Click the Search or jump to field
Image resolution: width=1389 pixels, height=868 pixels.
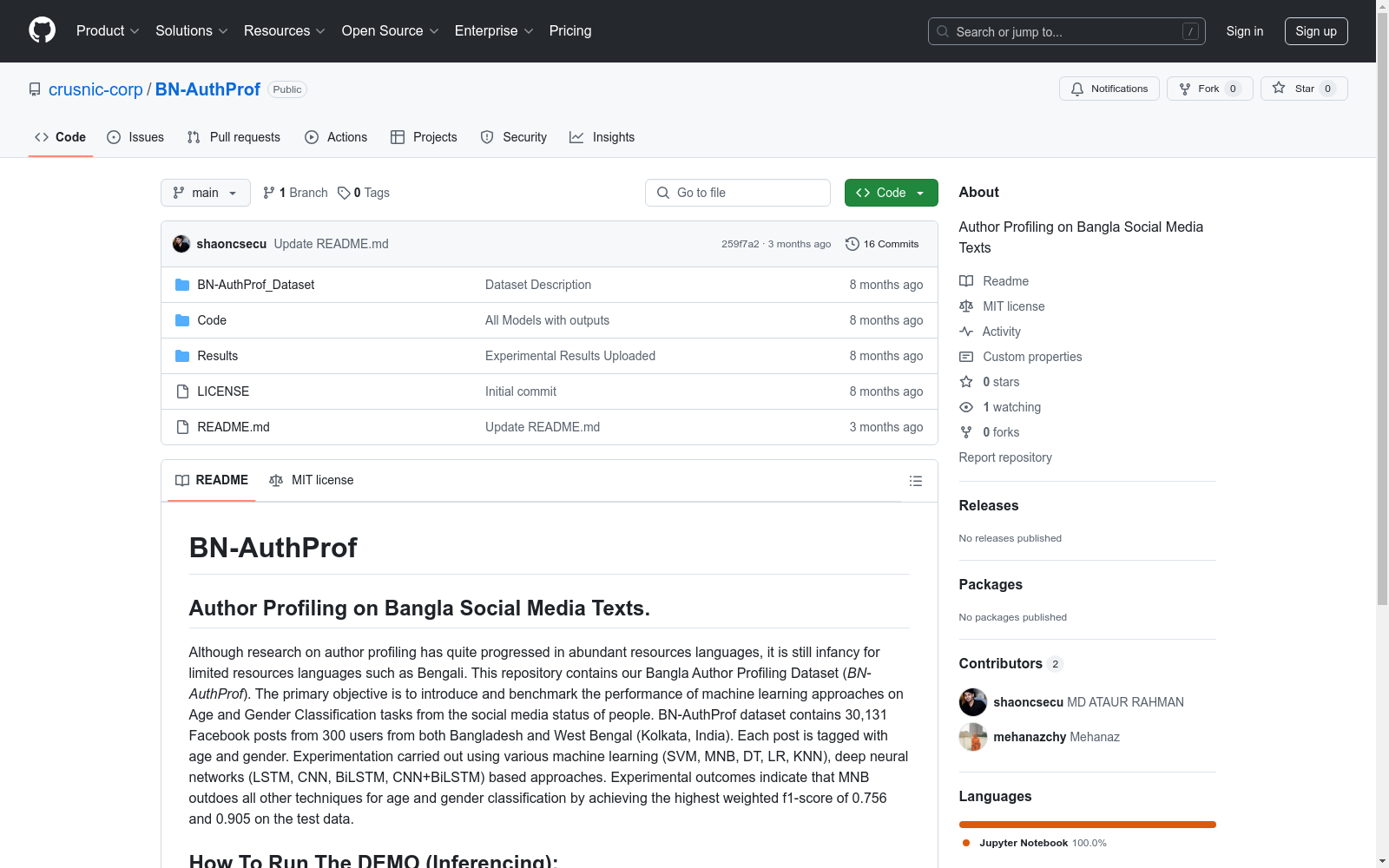[1067, 31]
